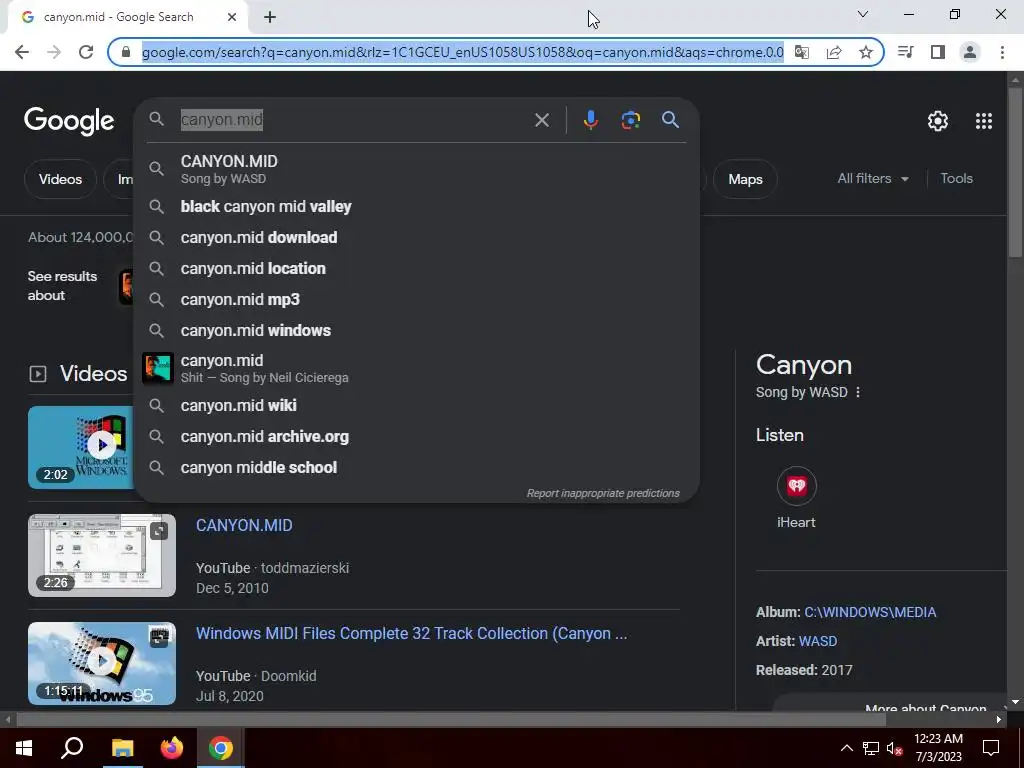Screen dimensions: 1024x768
Task: Choose suggestion canyon.mid mp3
Action: [x=417, y=300]
